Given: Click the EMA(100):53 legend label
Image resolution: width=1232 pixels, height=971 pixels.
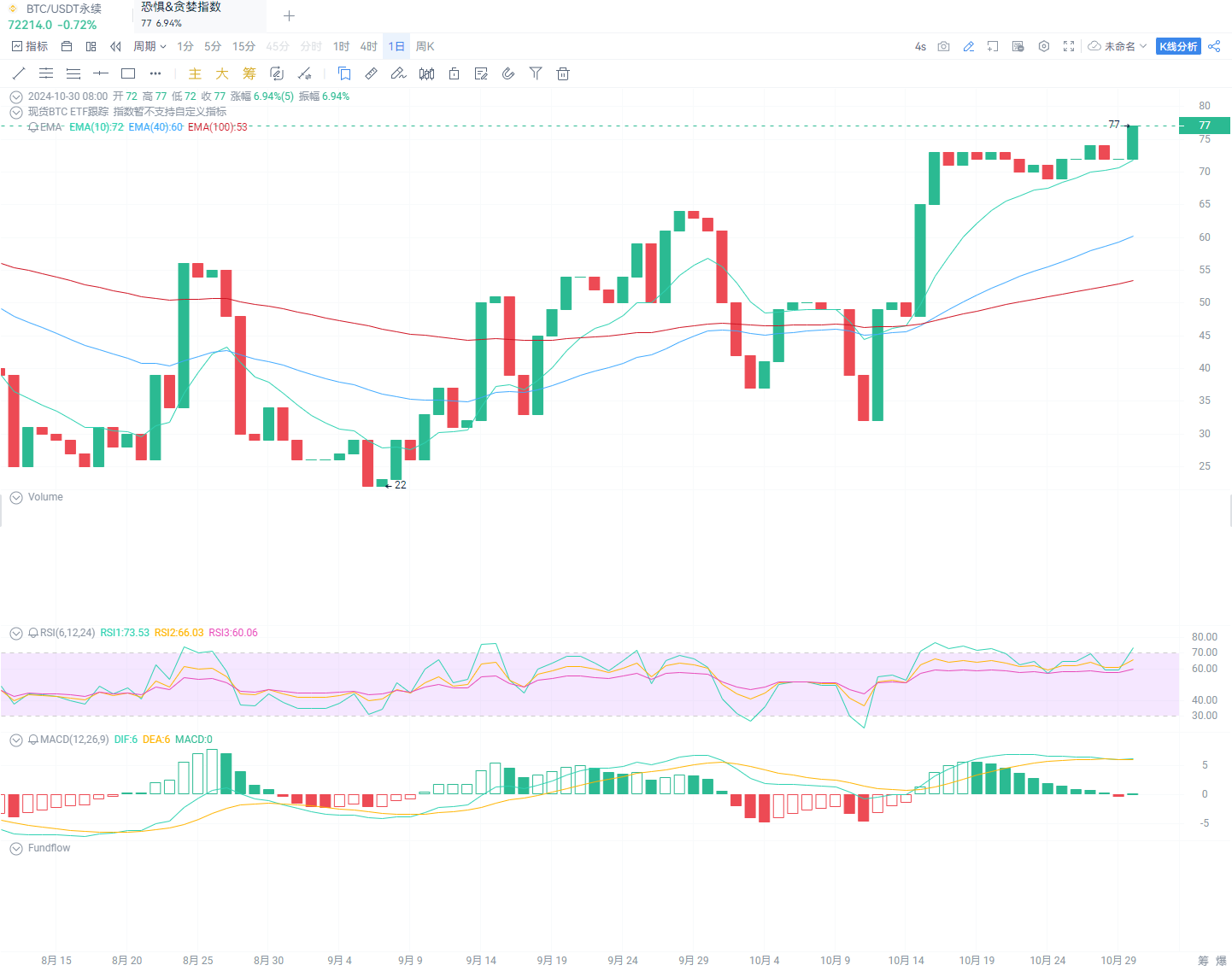Looking at the screenshot, I should pos(218,127).
